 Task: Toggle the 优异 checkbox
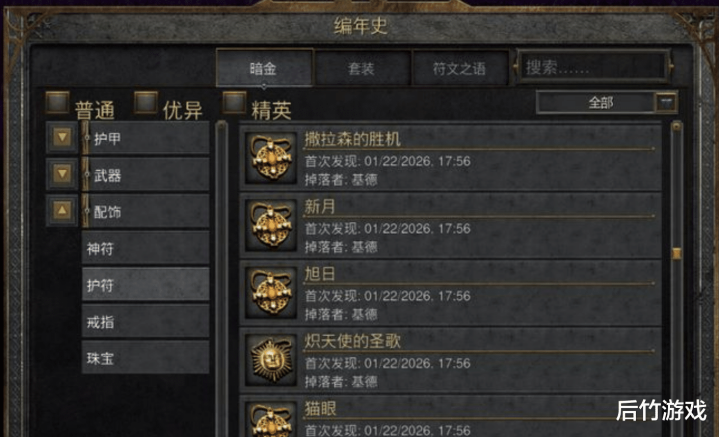pyautogui.click(x=146, y=102)
